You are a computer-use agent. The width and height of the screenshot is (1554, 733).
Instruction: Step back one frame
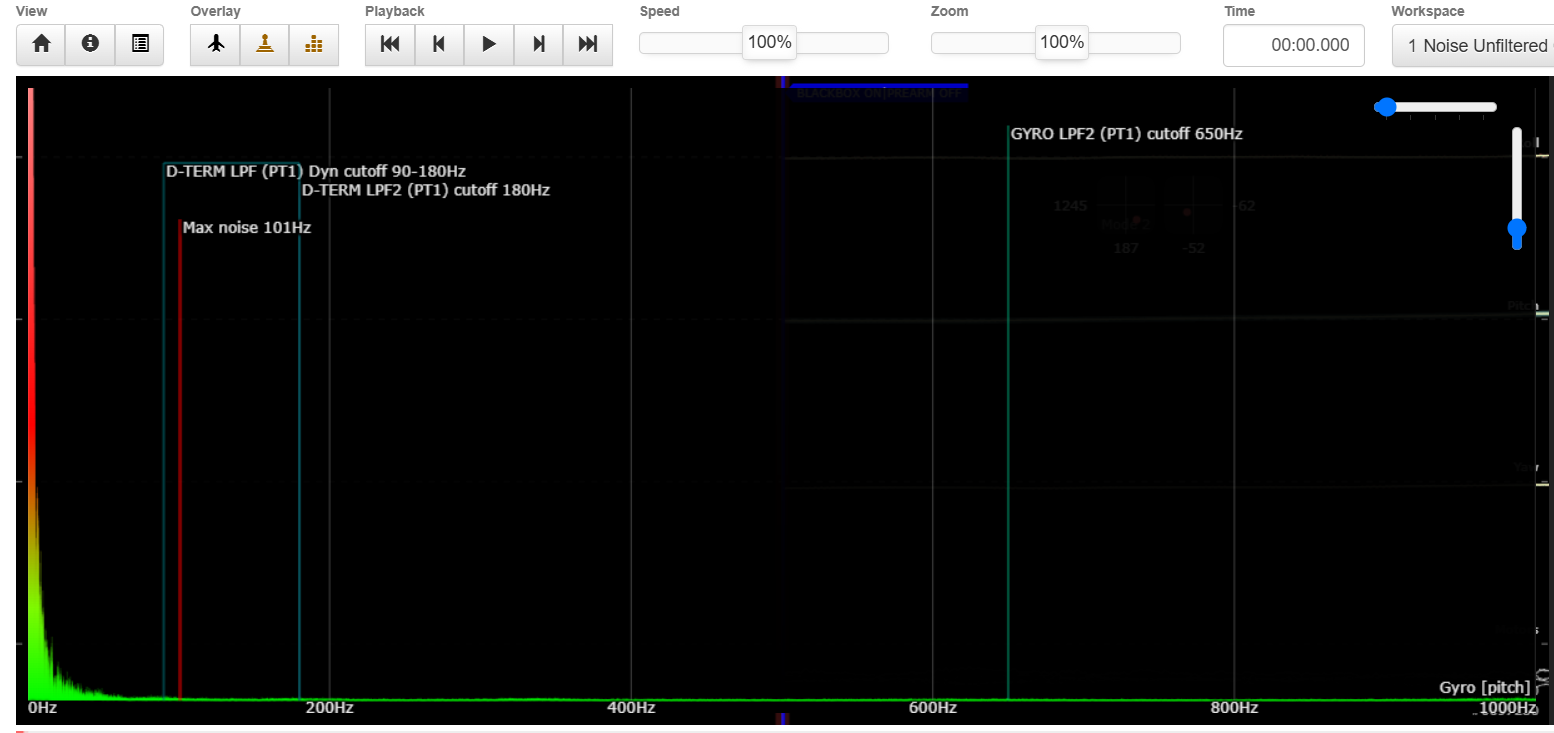tap(439, 44)
